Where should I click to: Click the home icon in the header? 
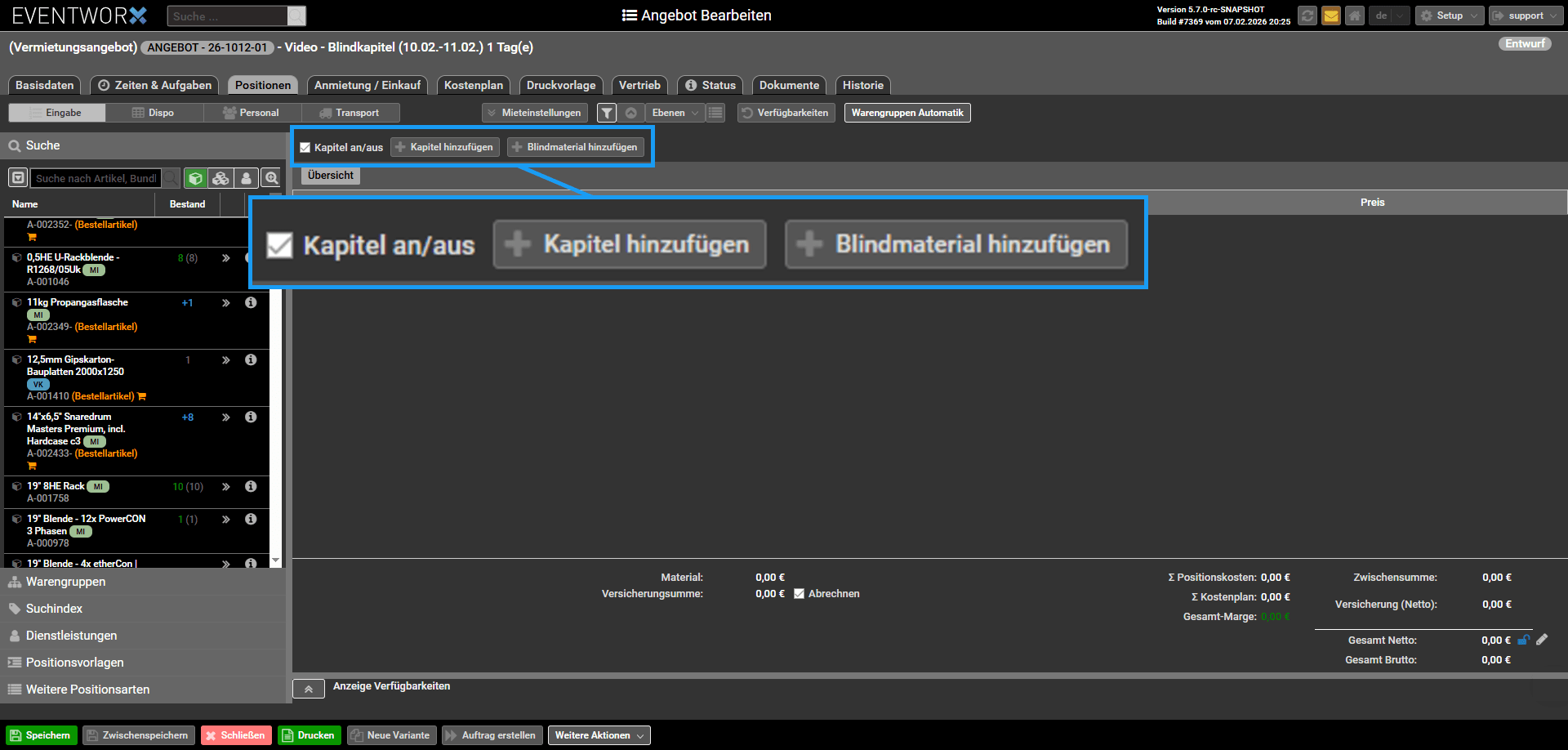tap(1354, 16)
